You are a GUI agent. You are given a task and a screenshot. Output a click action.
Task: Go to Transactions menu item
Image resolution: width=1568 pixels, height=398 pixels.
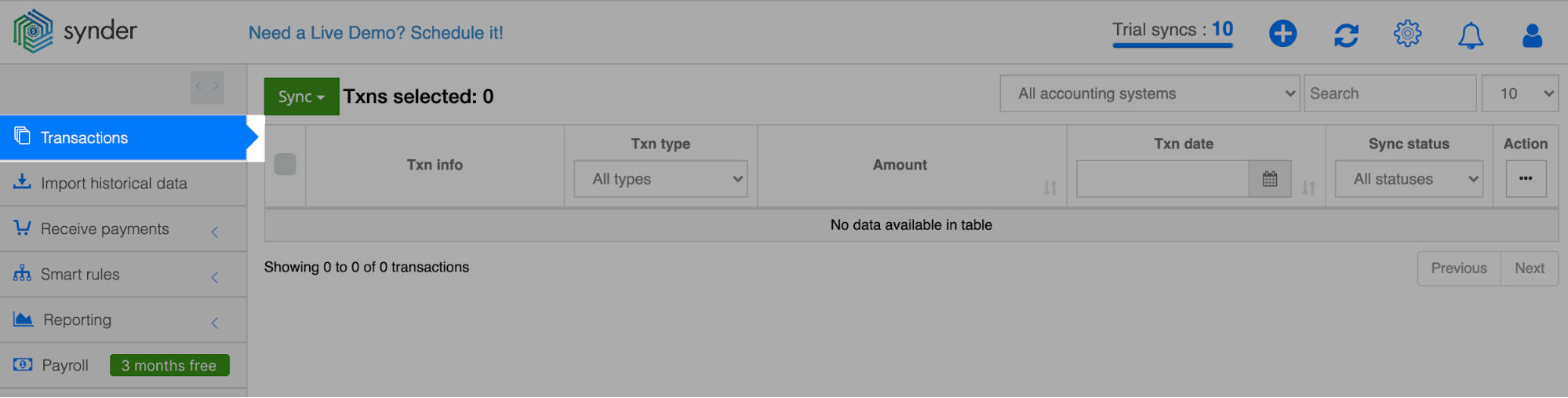tap(123, 138)
